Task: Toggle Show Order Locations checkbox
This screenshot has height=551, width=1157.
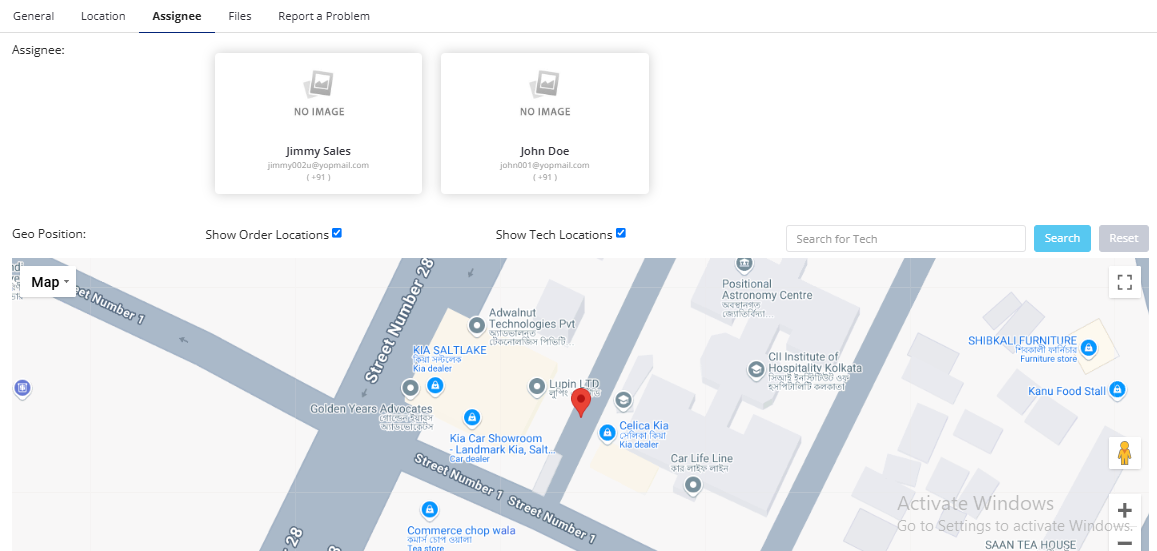Action: pos(337,233)
